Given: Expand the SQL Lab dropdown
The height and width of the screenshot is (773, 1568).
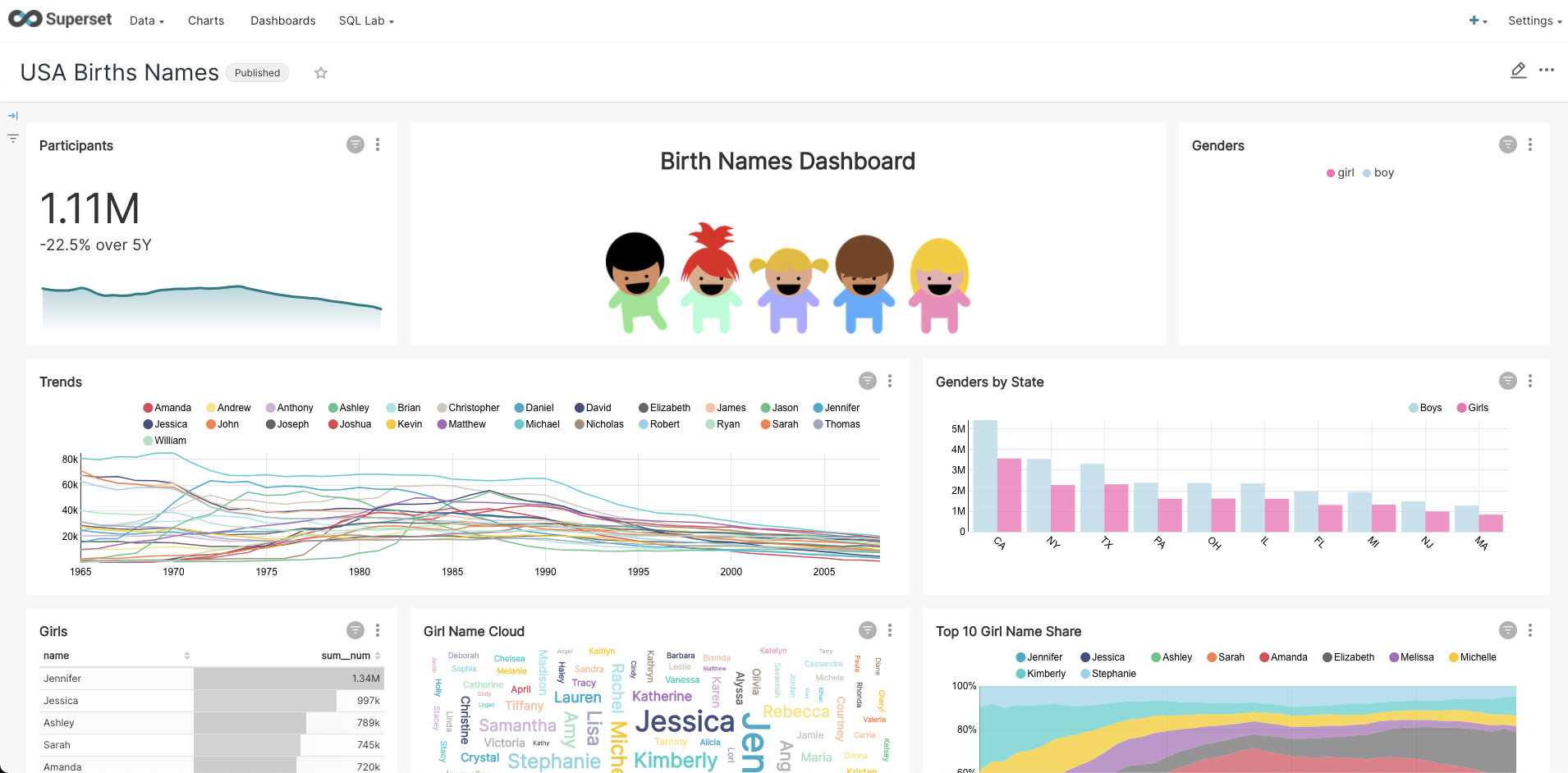Looking at the screenshot, I should [364, 21].
